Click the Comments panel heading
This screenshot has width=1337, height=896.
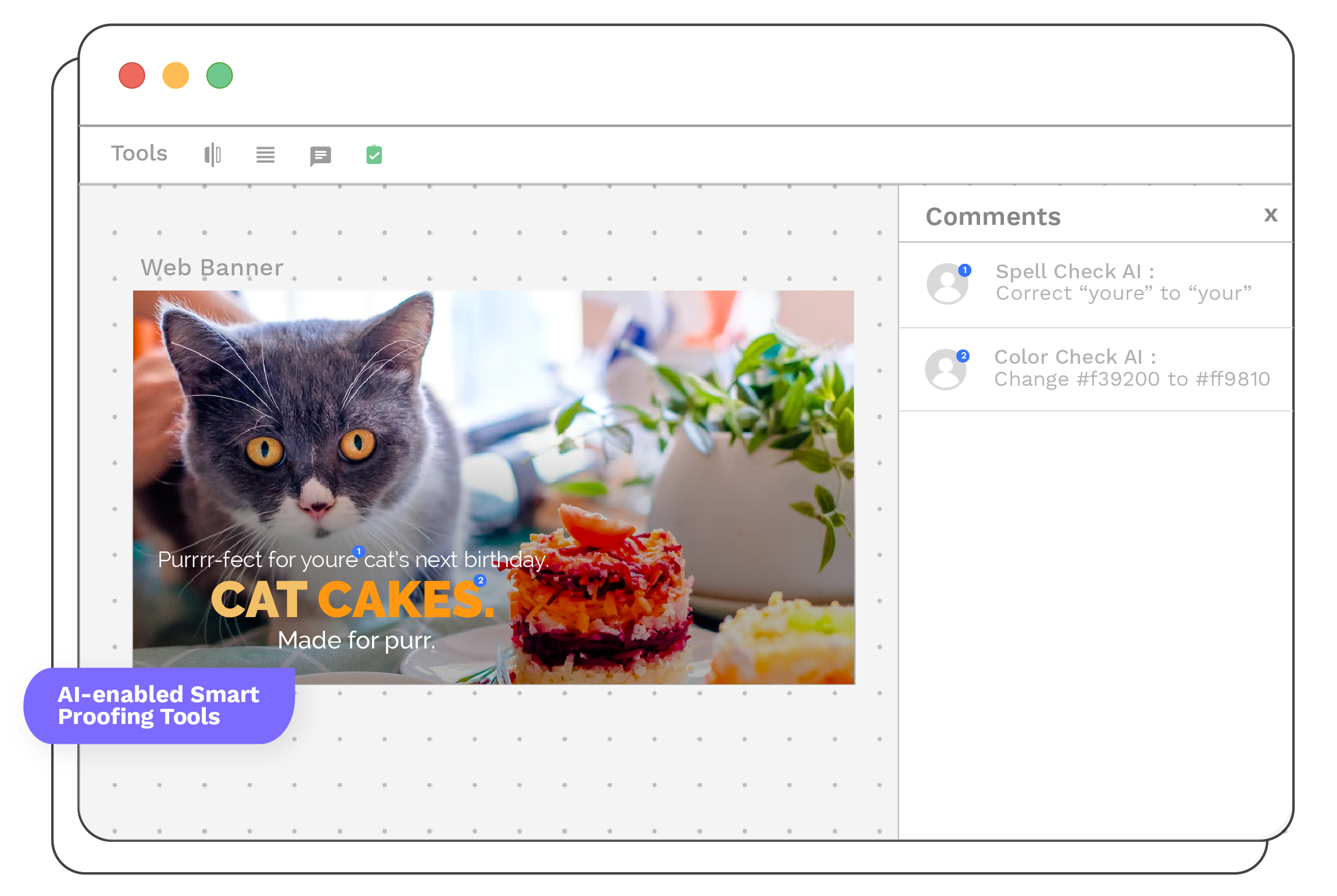click(x=993, y=217)
